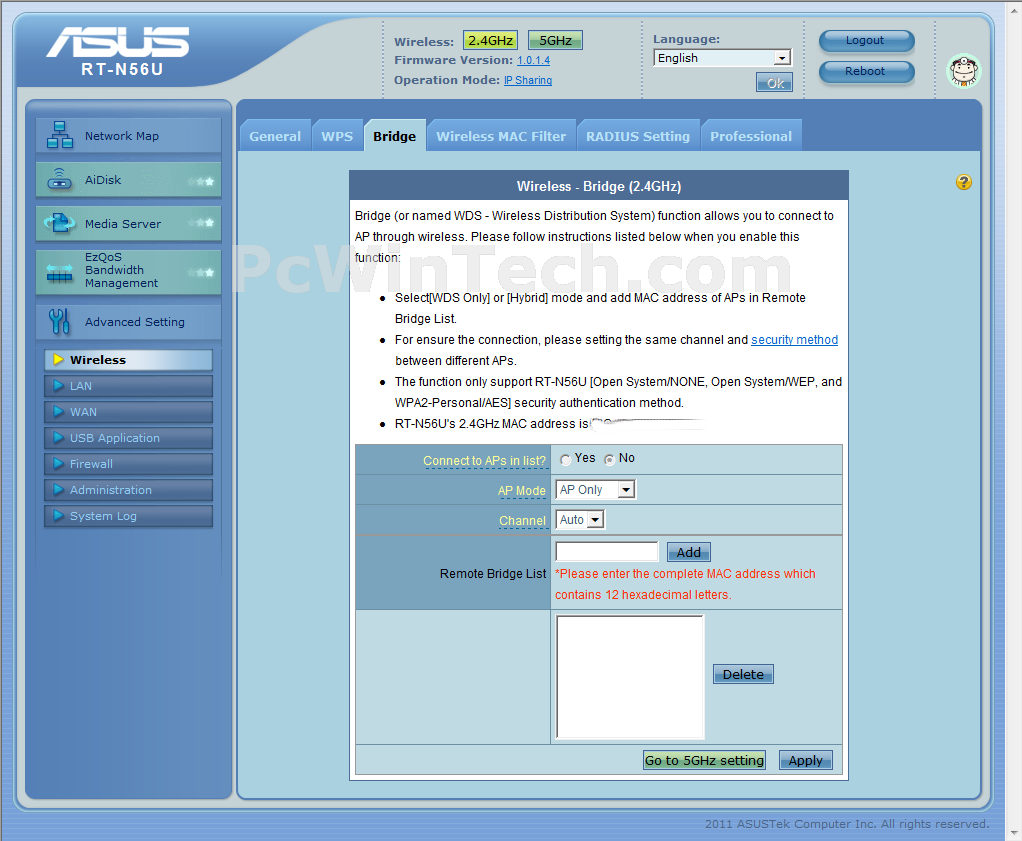This screenshot has width=1022, height=841.
Task: Click the Delete button
Action: pyautogui.click(x=743, y=674)
